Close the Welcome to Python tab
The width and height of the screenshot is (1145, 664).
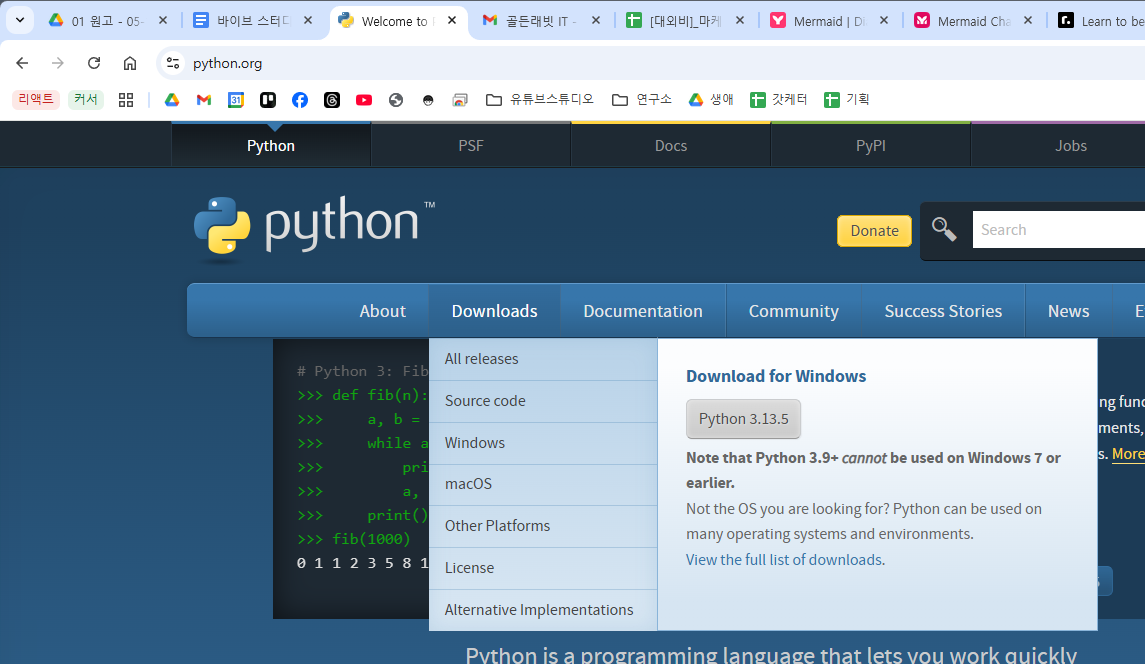(452, 20)
